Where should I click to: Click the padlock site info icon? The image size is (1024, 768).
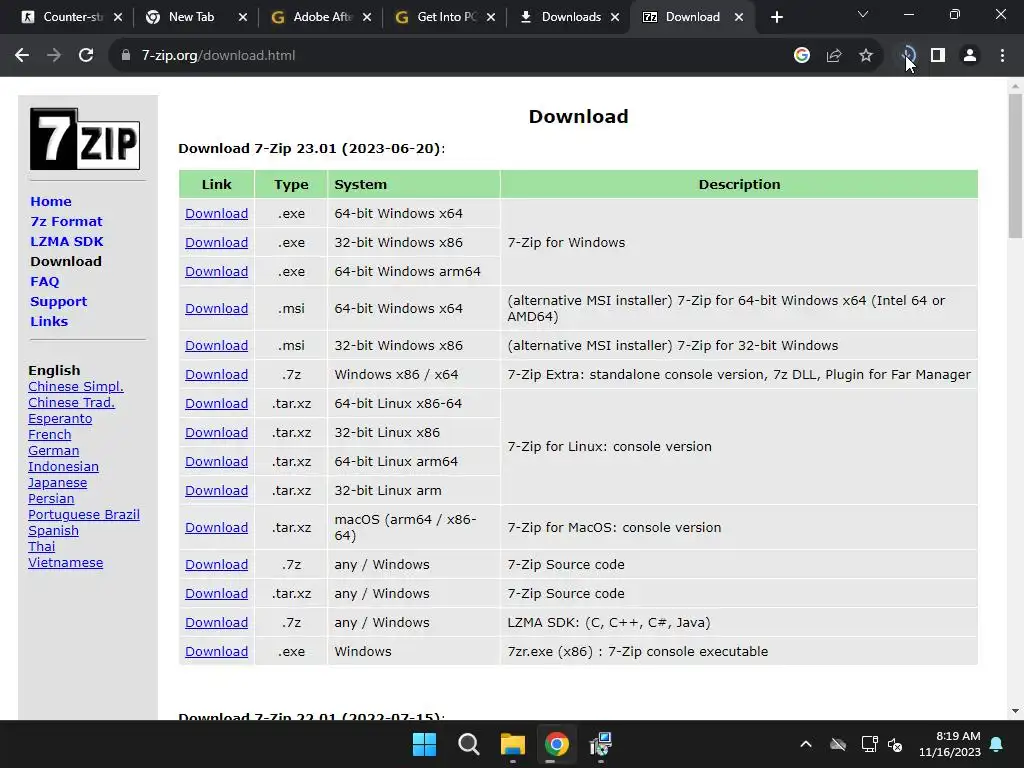tap(126, 56)
